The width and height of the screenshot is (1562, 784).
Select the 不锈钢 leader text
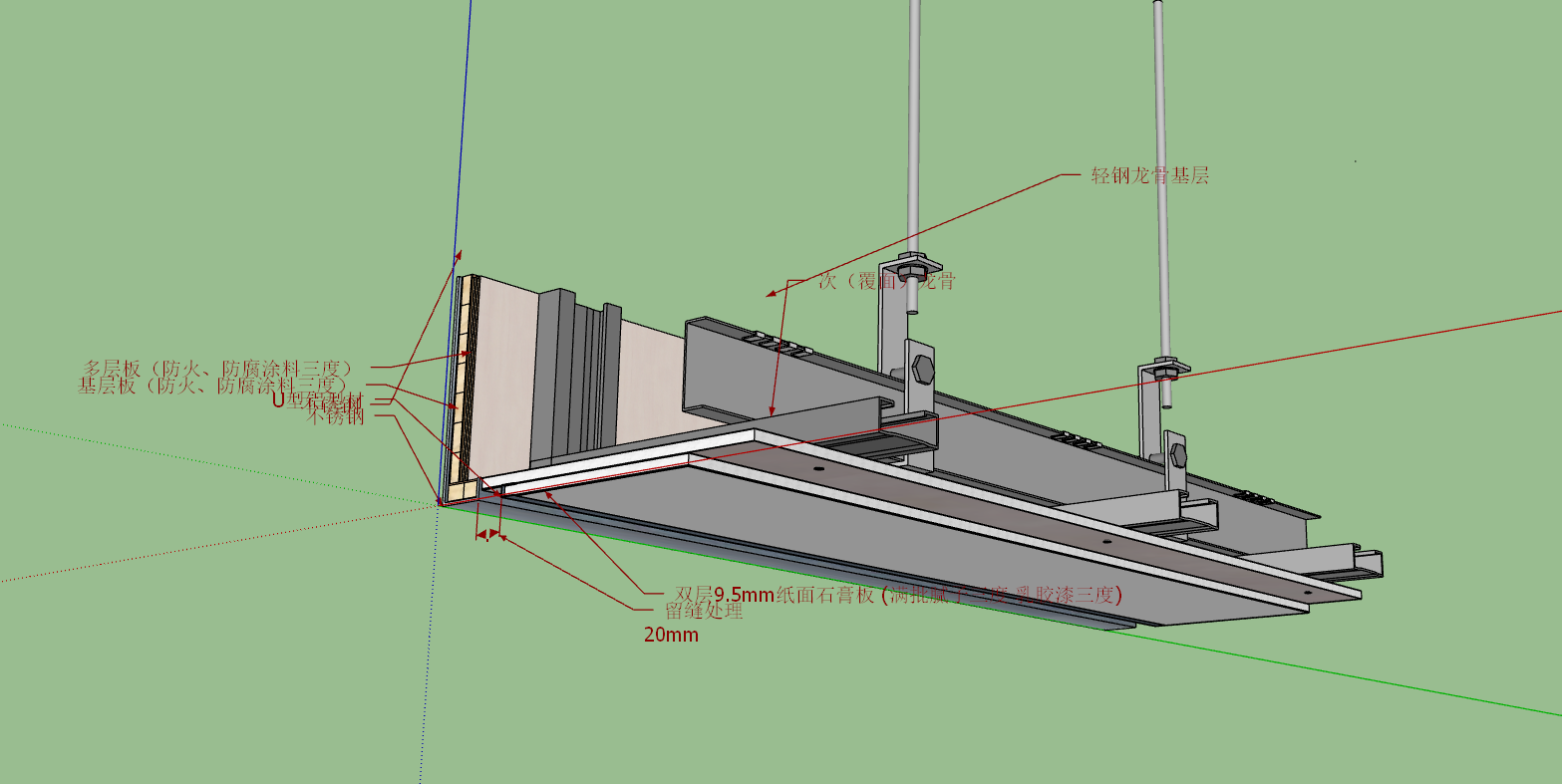coord(335,416)
